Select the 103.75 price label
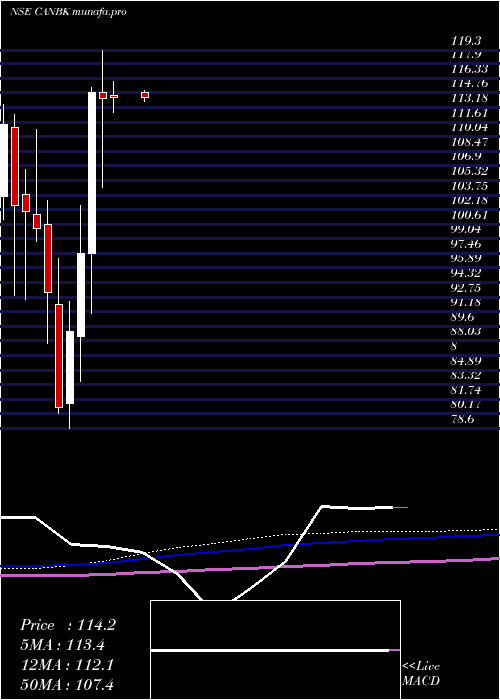The width and height of the screenshot is (500, 700). pyautogui.click(x=470, y=186)
